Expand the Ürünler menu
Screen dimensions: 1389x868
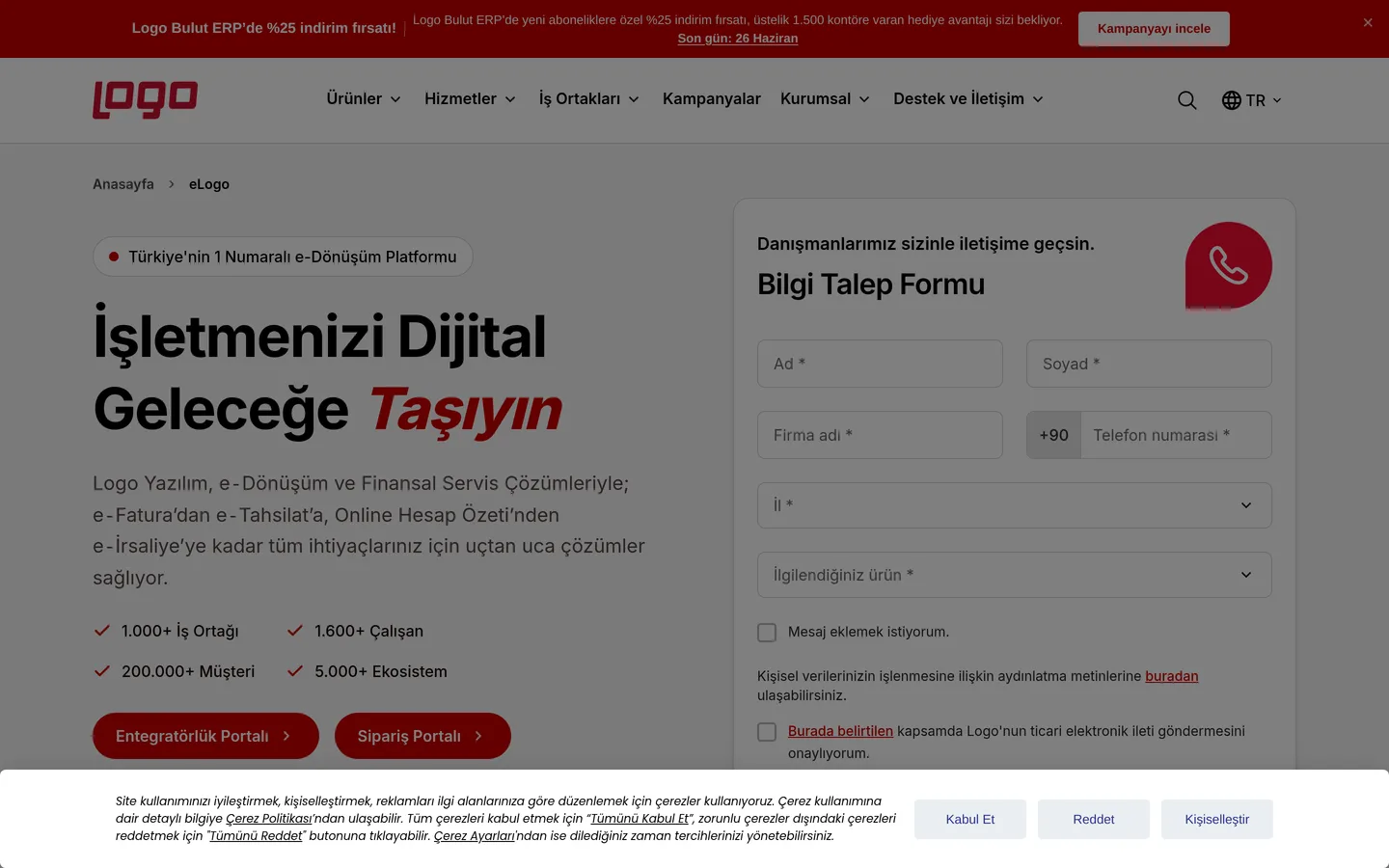point(364,99)
